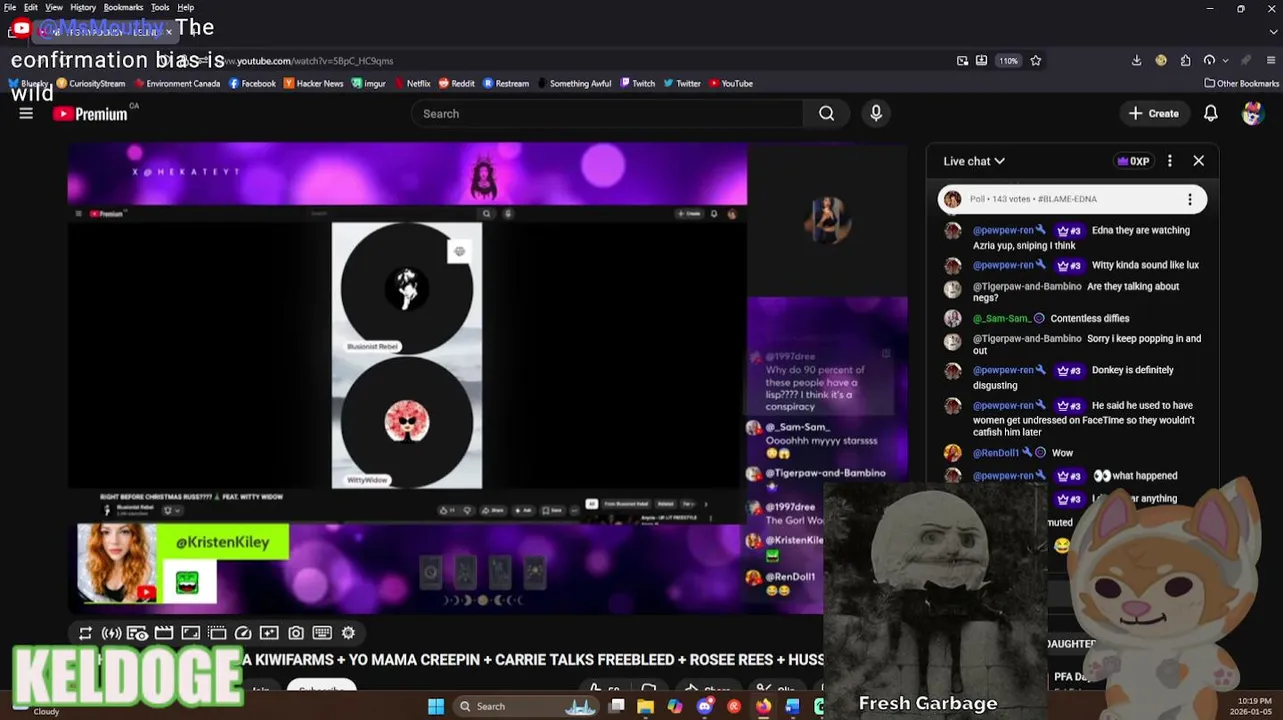Expand the Live chat mode dropdown

point(974,161)
